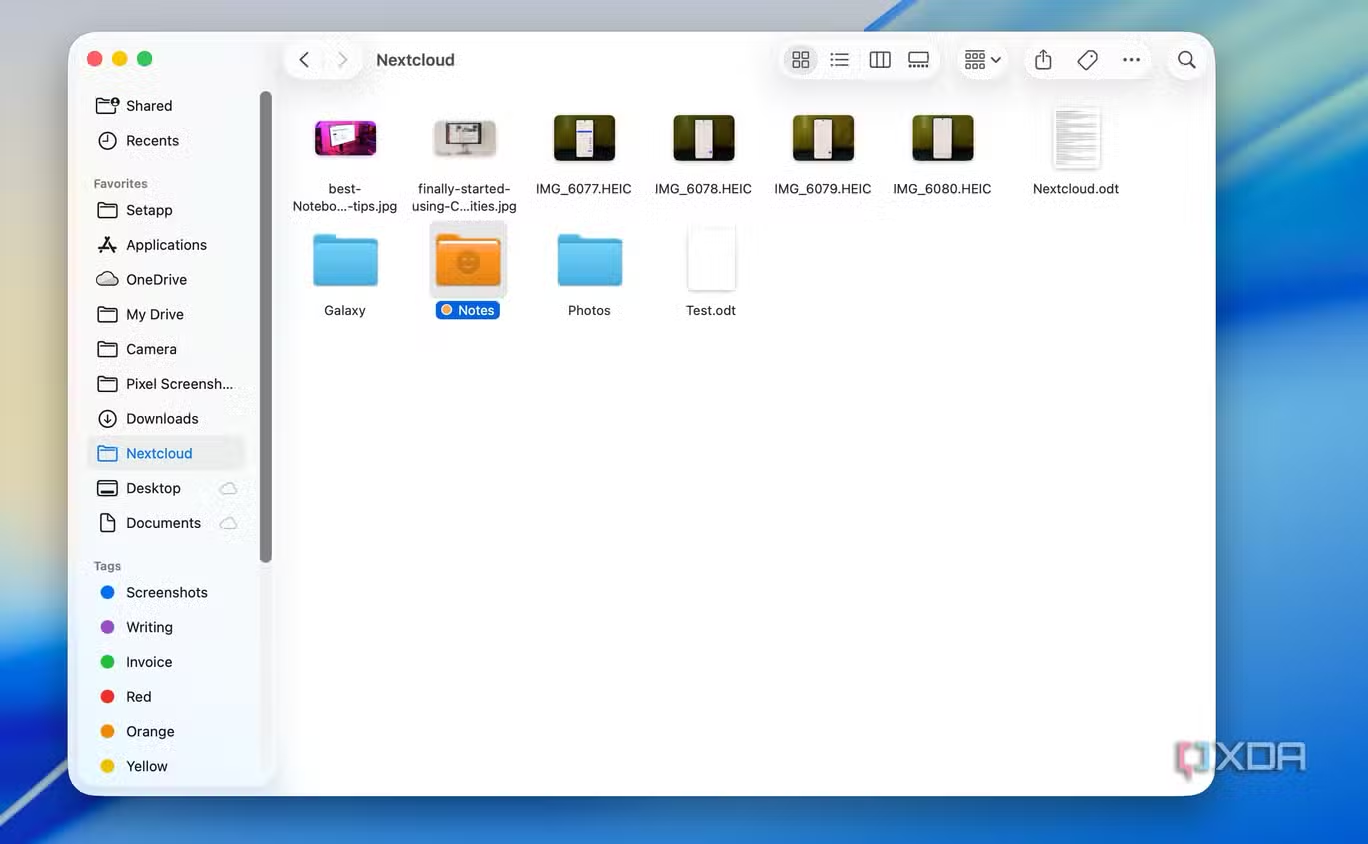1368x844 pixels.
Task: Select the Nextcloud.odt document icon
Action: click(1076, 138)
